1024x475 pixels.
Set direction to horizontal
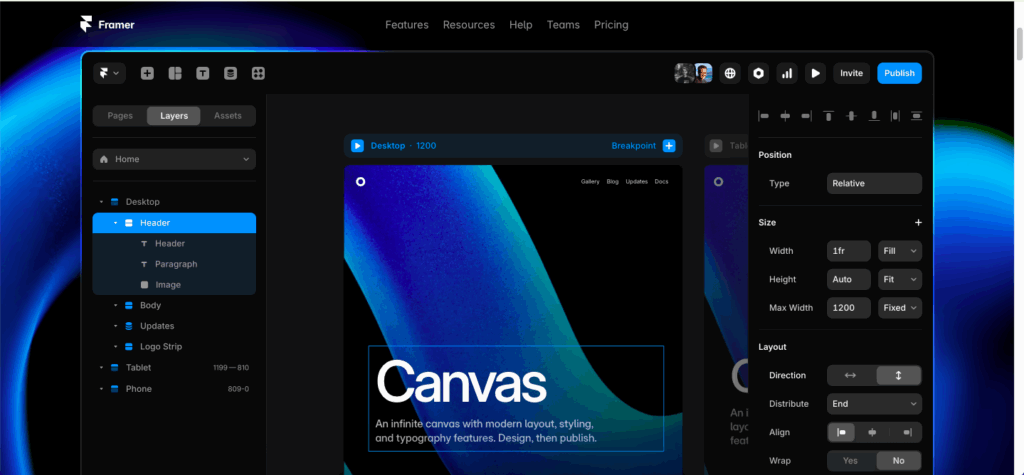(x=851, y=375)
